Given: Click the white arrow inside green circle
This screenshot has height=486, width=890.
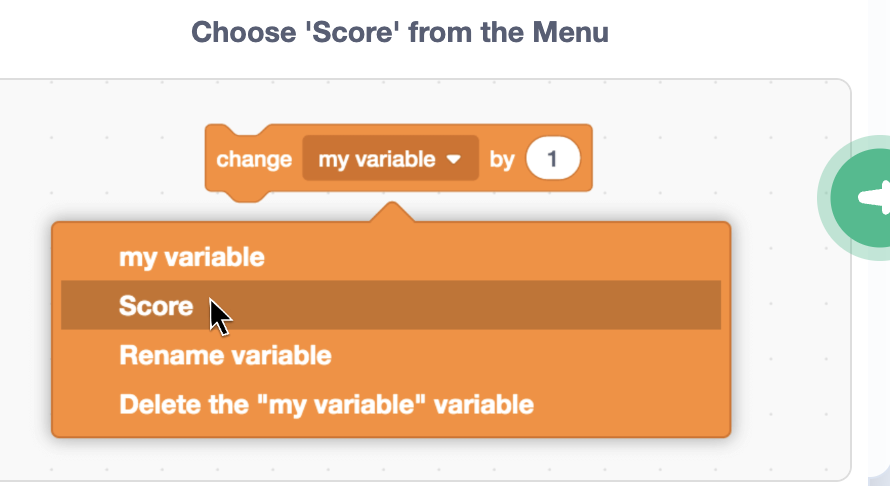Looking at the screenshot, I should (x=878, y=197).
